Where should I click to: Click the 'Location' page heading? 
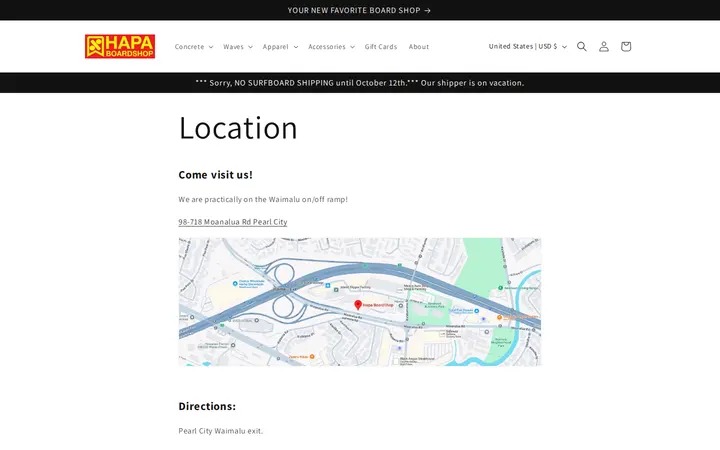(238, 128)
